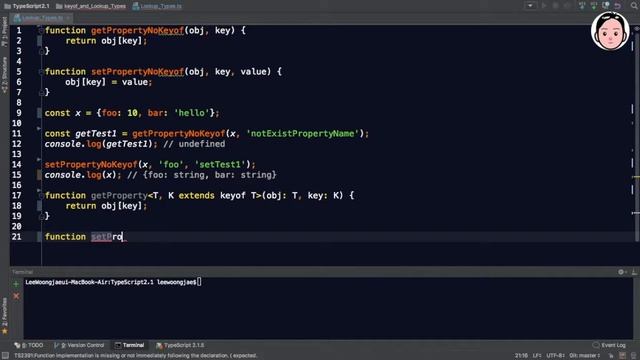Click 'notExistPropertyName' string on line 11

click(302, 133)
